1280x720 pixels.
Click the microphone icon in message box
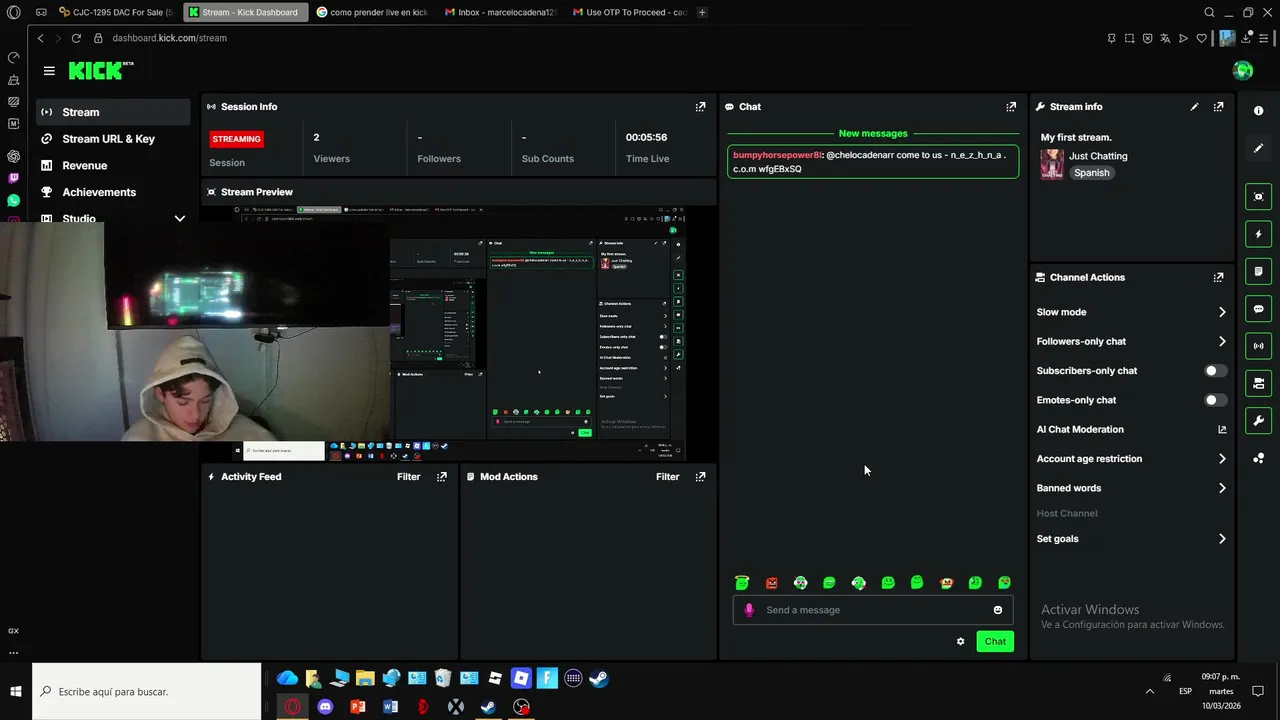coord(749,610)
